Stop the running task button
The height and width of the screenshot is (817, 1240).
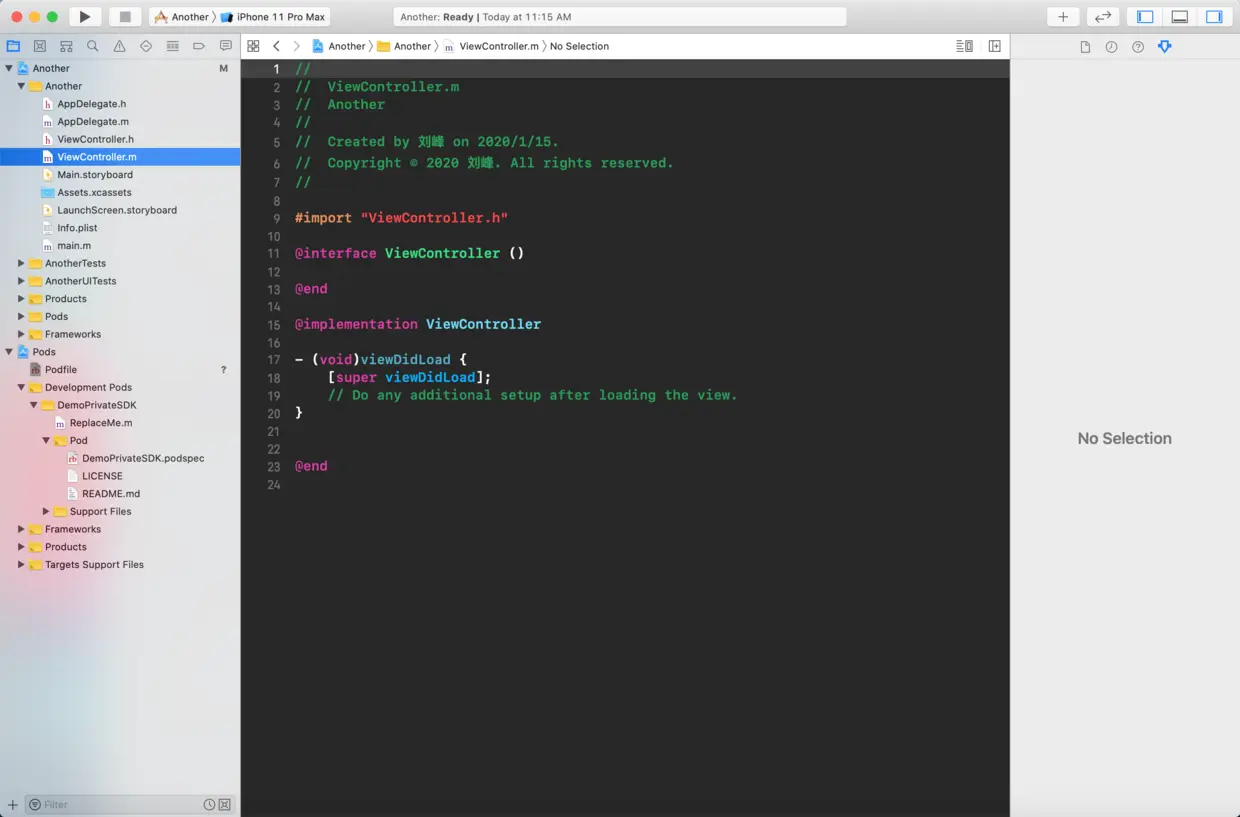click(125, 17)
